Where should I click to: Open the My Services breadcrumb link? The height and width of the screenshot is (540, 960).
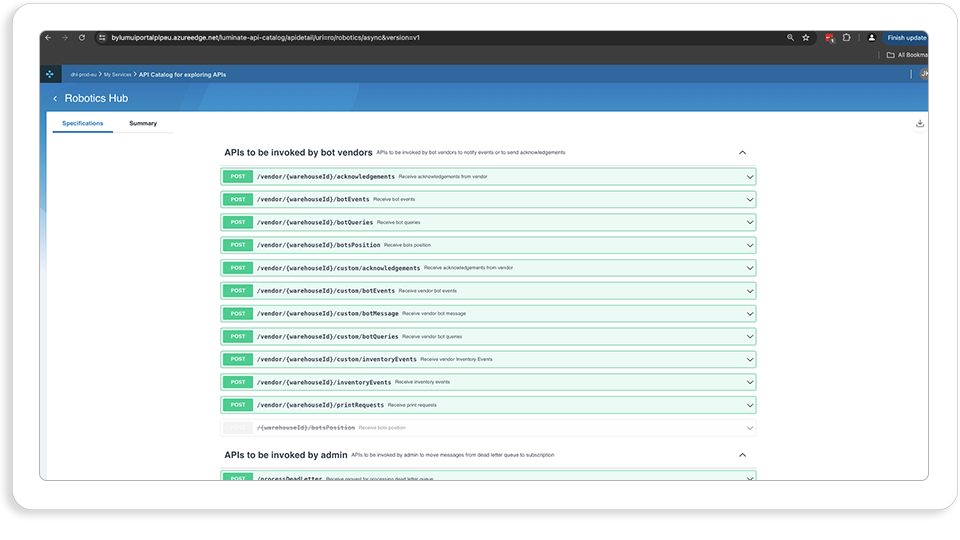coord(118,75)
